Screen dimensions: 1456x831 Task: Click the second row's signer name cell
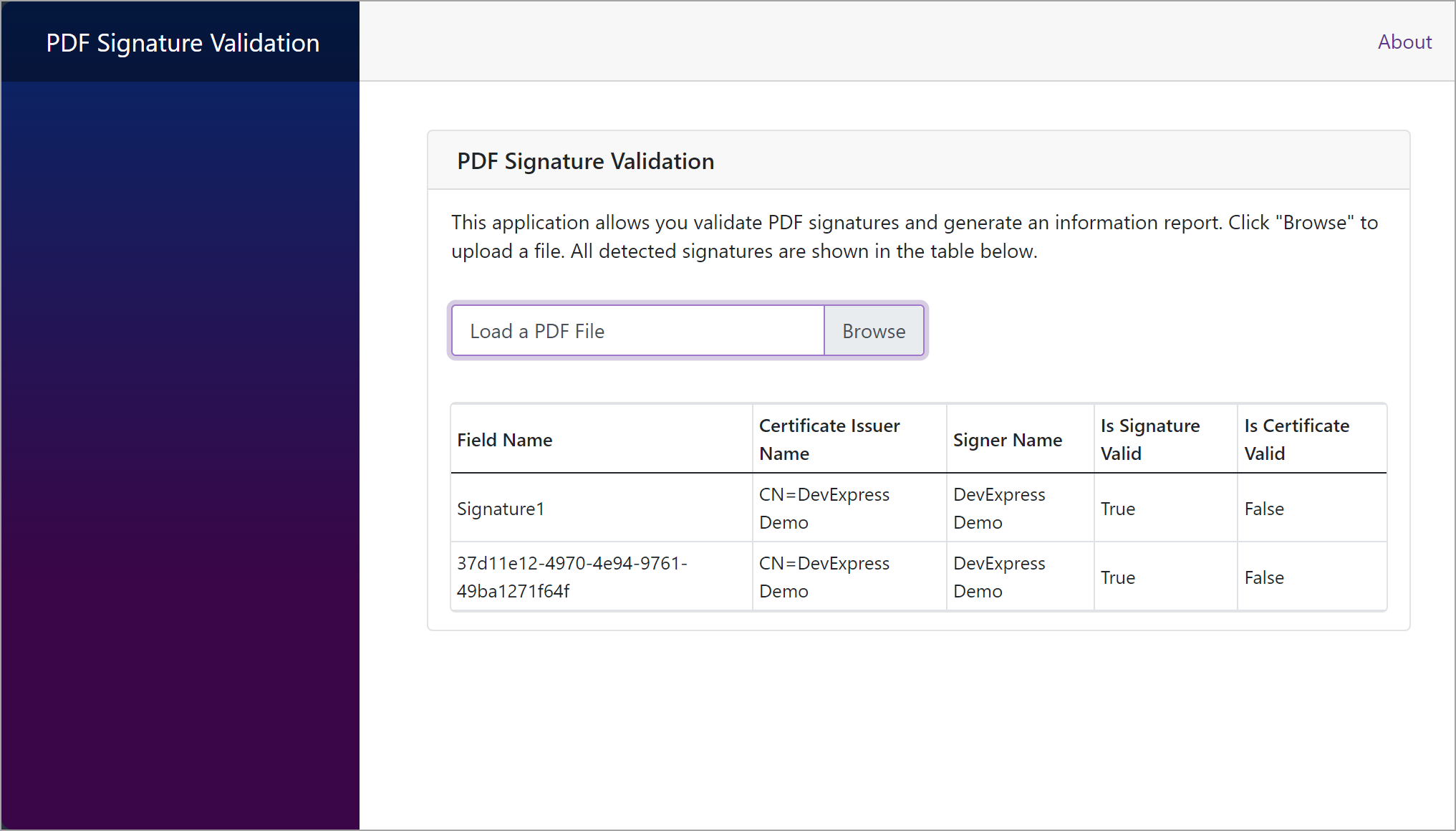point(999,577)
